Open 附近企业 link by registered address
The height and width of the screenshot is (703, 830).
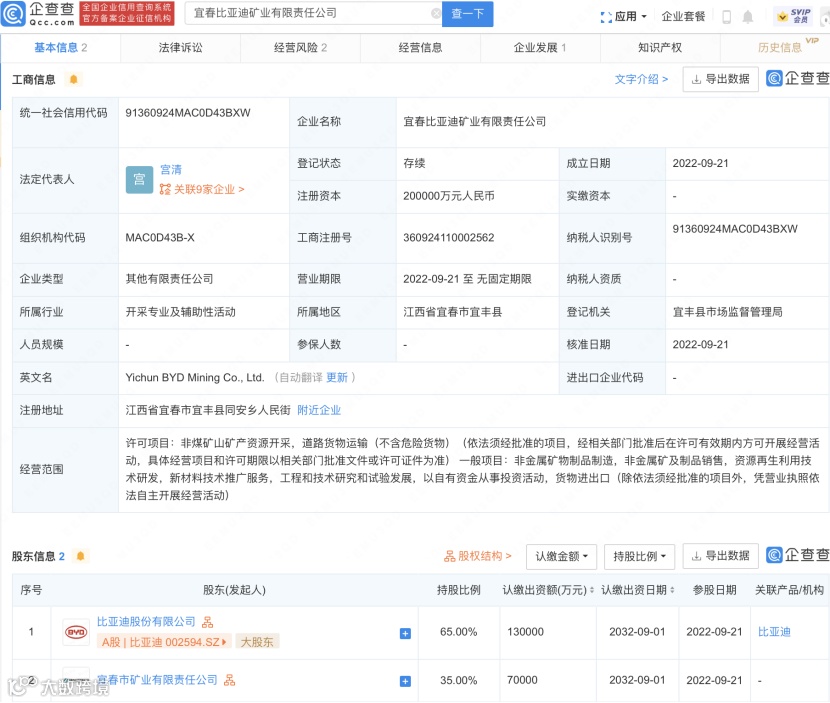point(319,410)
